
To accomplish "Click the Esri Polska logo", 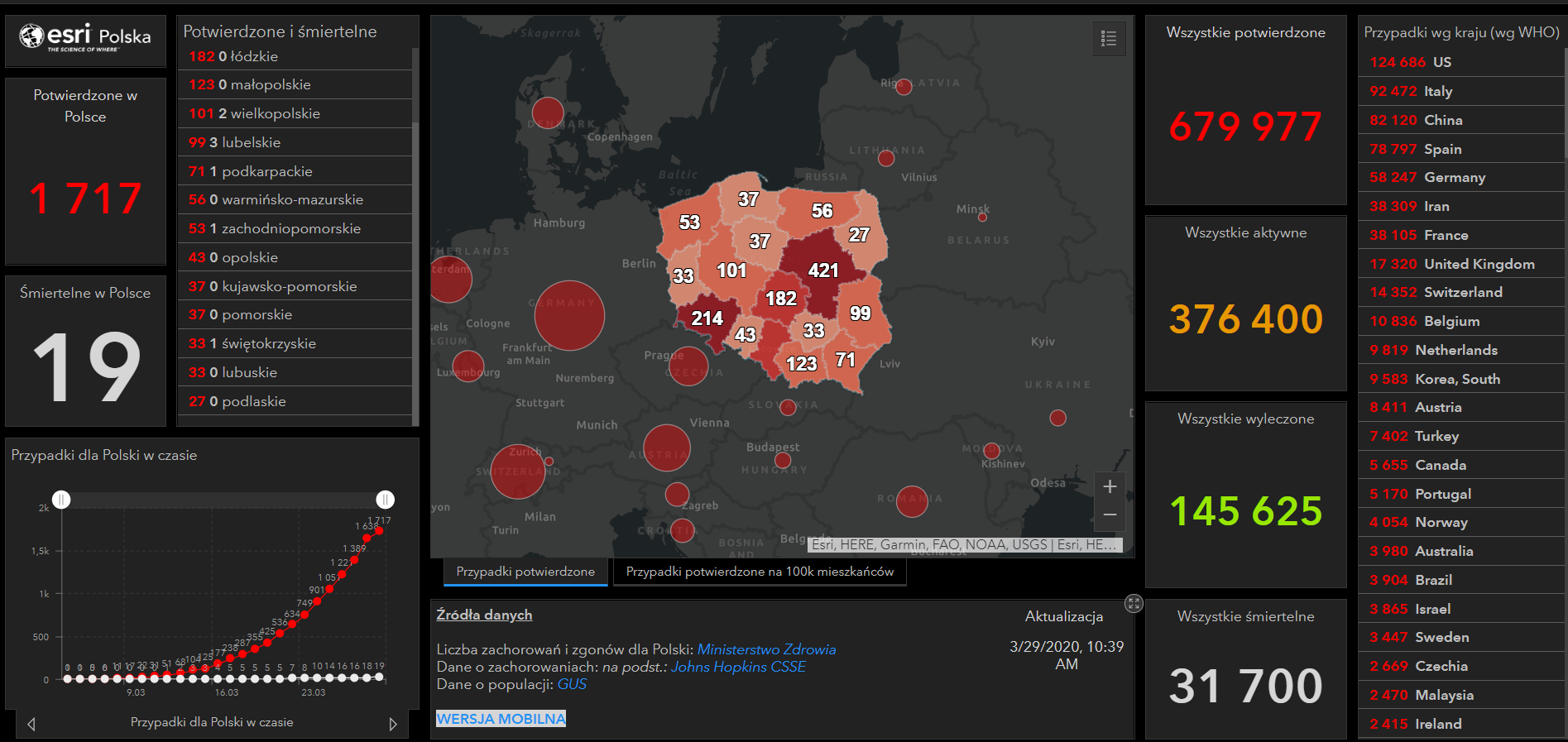I will (85, 37).
